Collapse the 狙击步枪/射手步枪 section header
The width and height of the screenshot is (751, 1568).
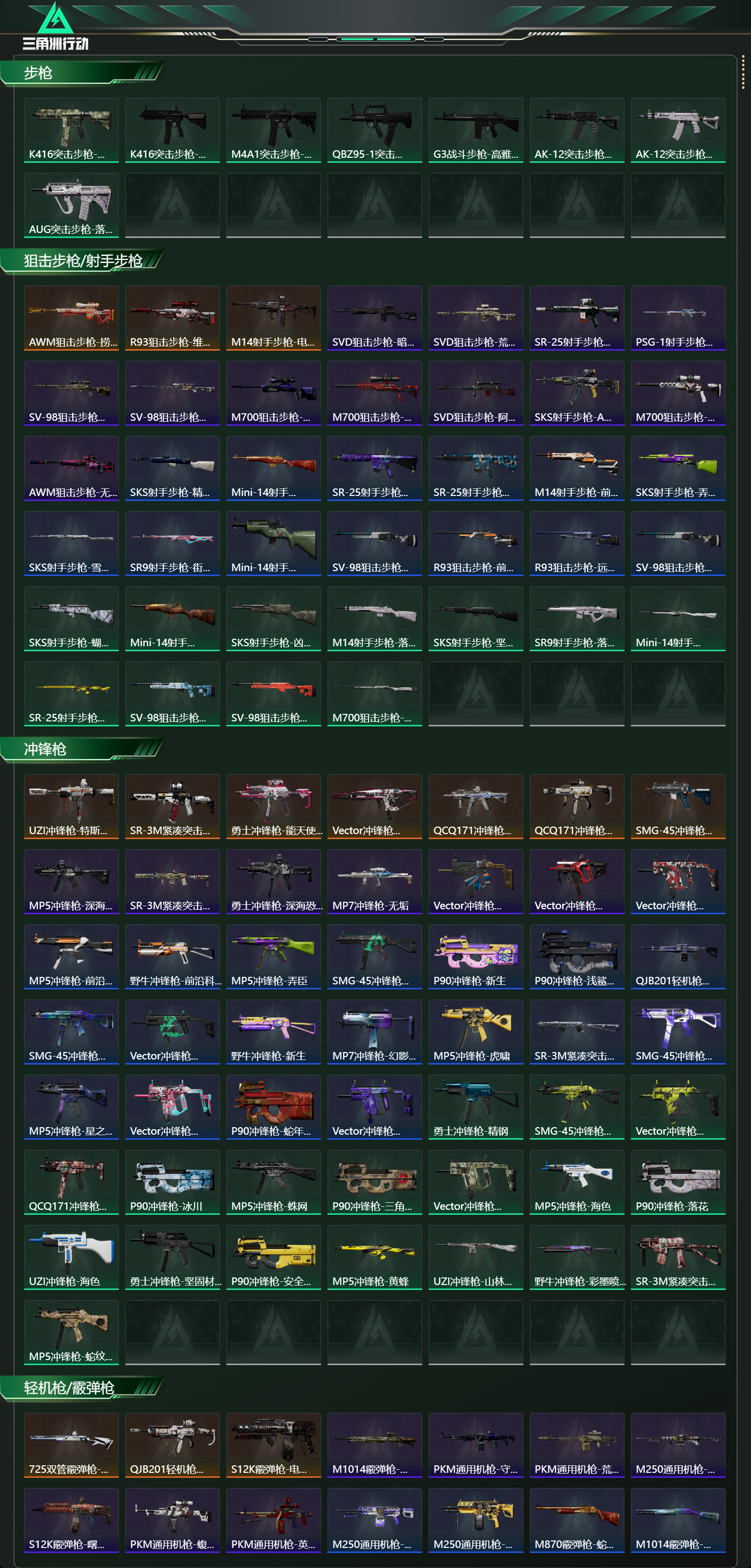pos(82,261)
